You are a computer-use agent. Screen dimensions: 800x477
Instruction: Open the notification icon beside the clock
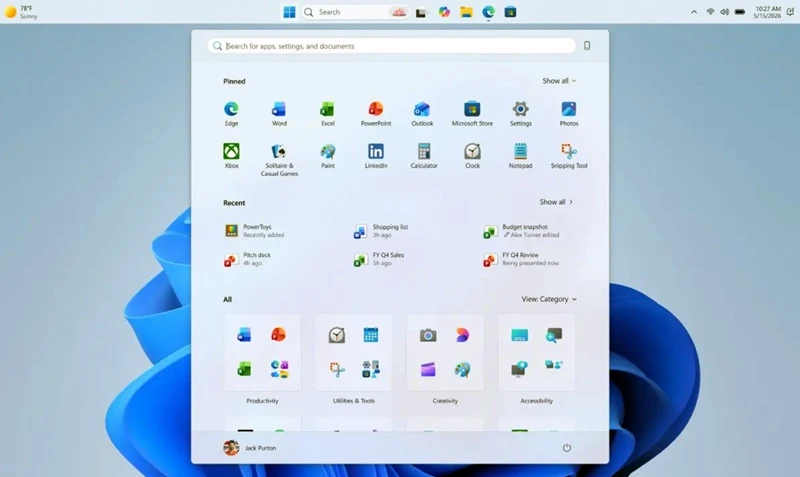[790, 12]
